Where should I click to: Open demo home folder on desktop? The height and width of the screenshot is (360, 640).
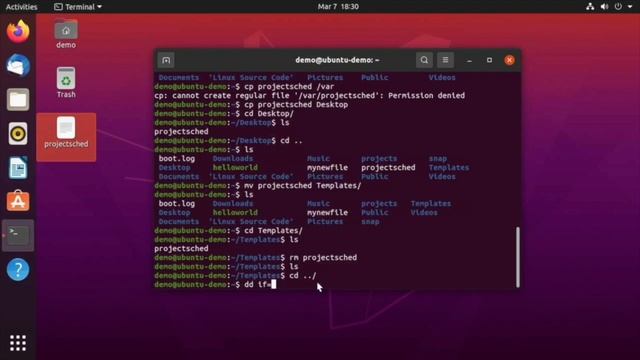pyautogui.click(x=66, y=34)
